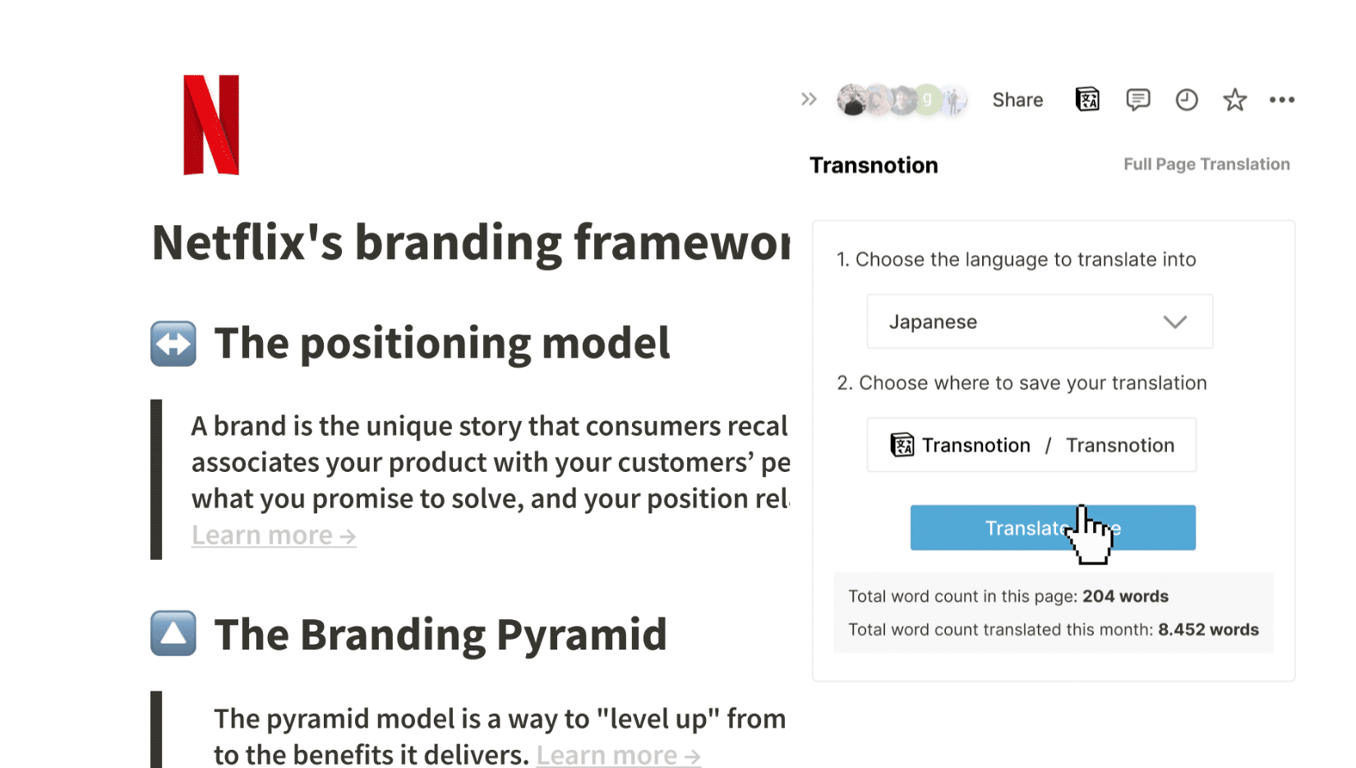
Task: Click the Share button
Action: tap(1017, 100)
